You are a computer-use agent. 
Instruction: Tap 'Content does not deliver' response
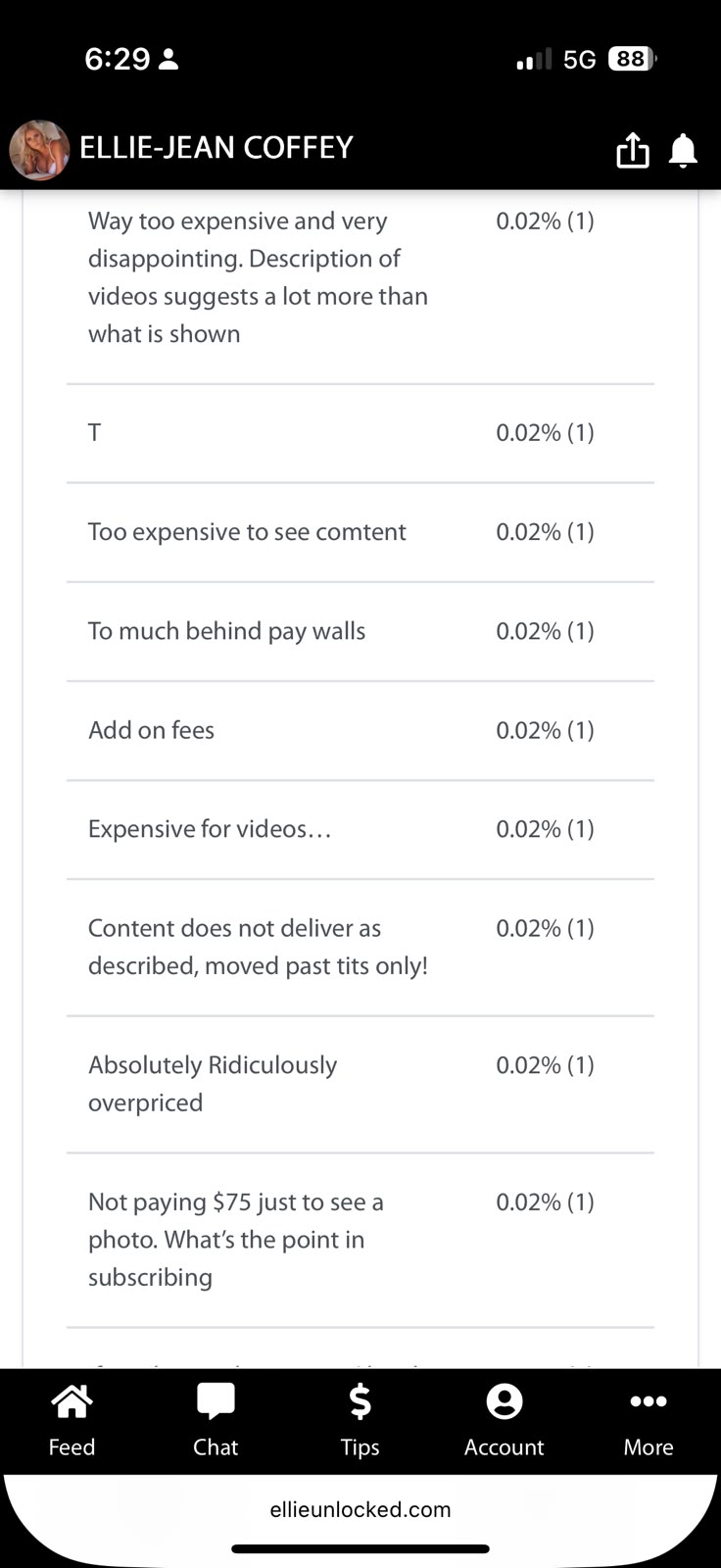coord(258,947)
